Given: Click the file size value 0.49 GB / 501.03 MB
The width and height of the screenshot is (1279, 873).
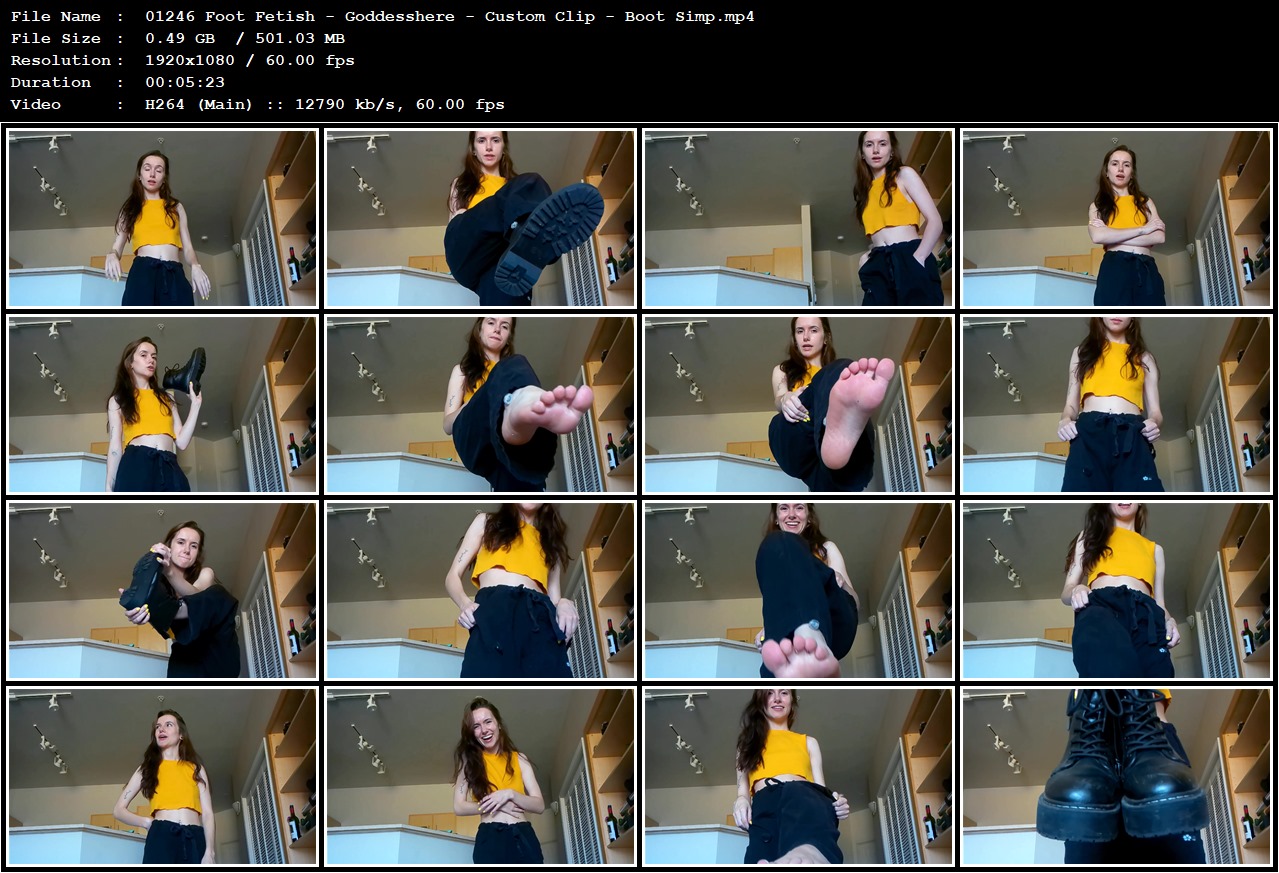Looking at the screenshot, I should coord(245,38).
